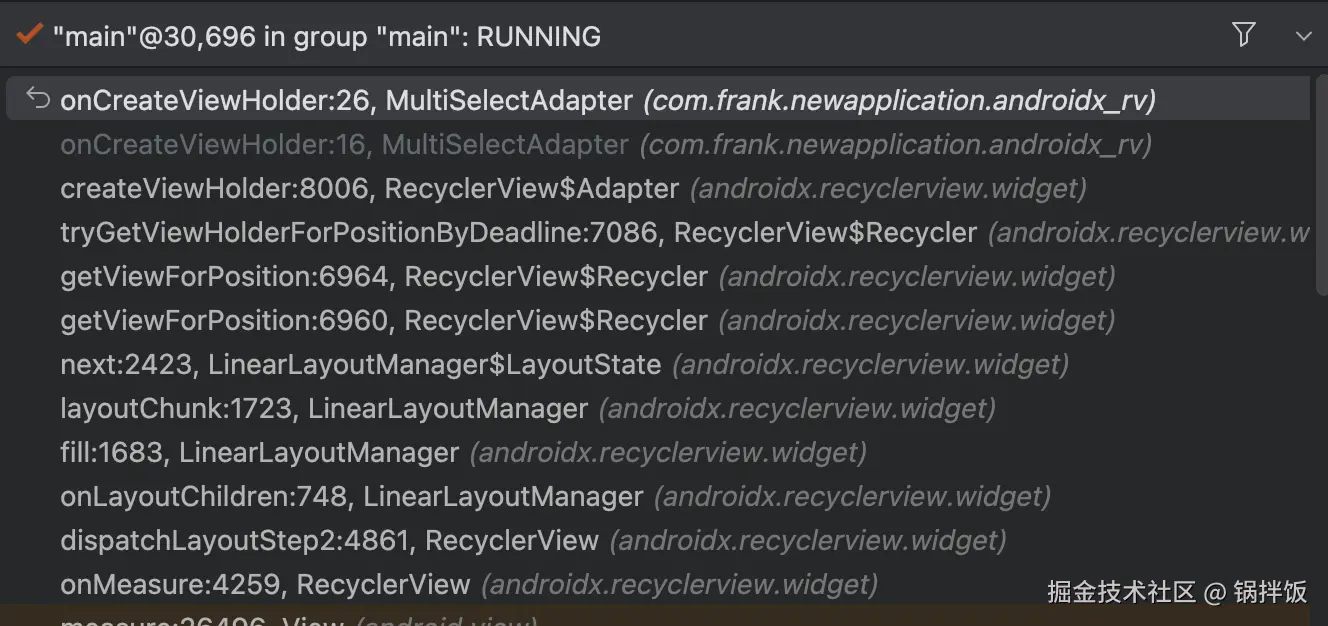Go to layoutChunk:1723 LinearLayoutManager frame
Image resolution: width=1328 pixels, height=626 pixels.
(324, 409)
